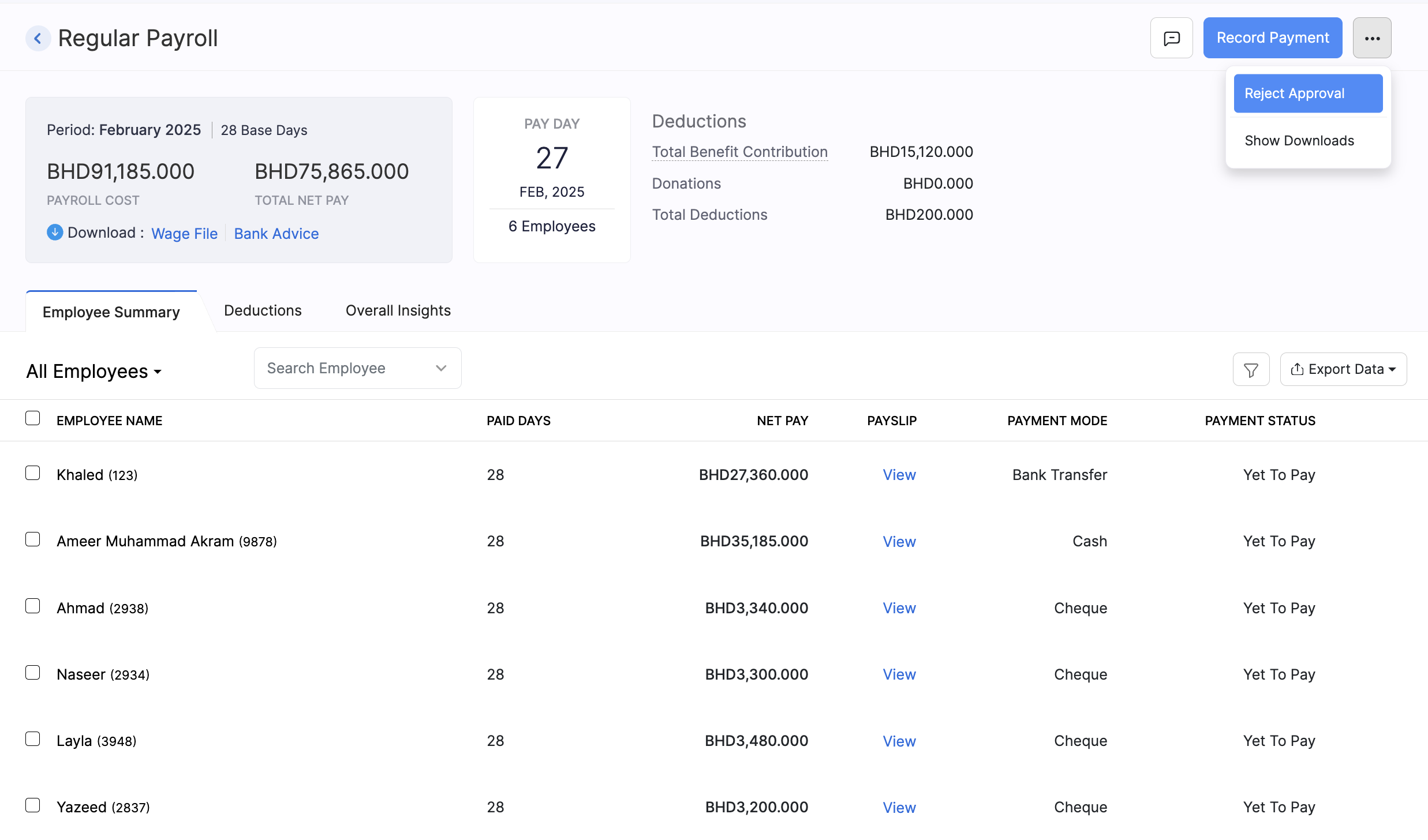Click the back arrow next to Regular Payroll

(x=38, y=38)
